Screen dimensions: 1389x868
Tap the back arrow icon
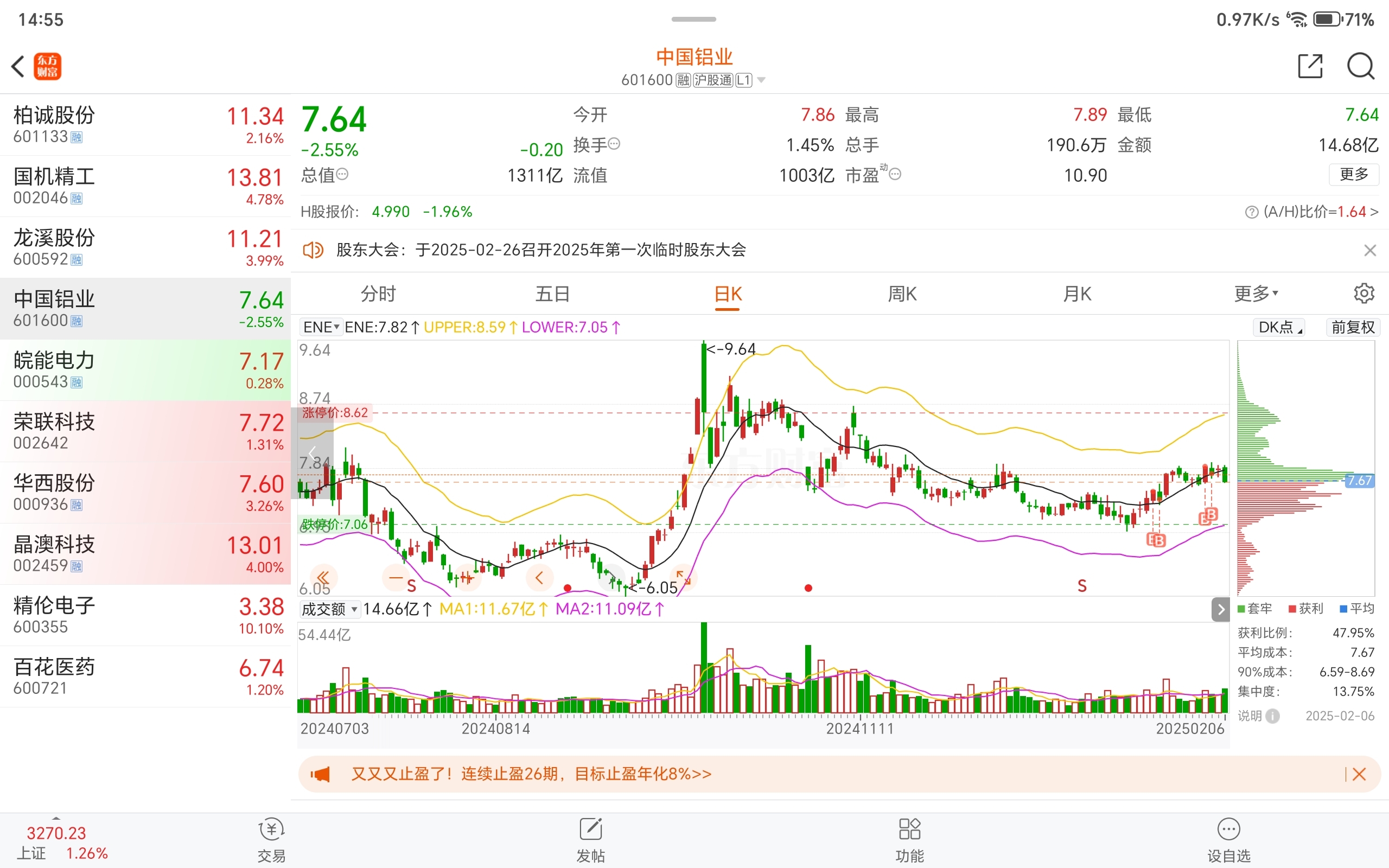point(18,66)
